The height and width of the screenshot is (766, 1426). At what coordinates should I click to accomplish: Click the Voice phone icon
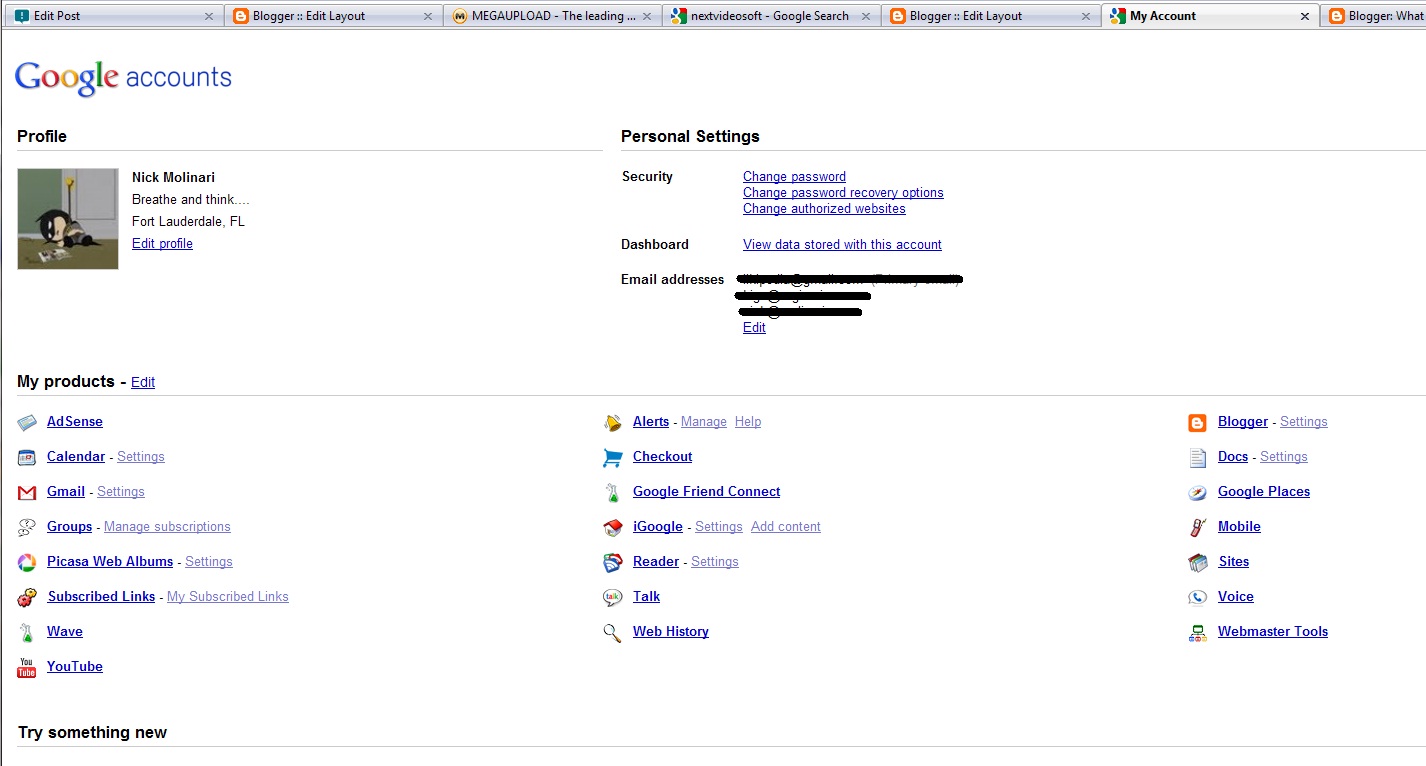click(1197, 597)
